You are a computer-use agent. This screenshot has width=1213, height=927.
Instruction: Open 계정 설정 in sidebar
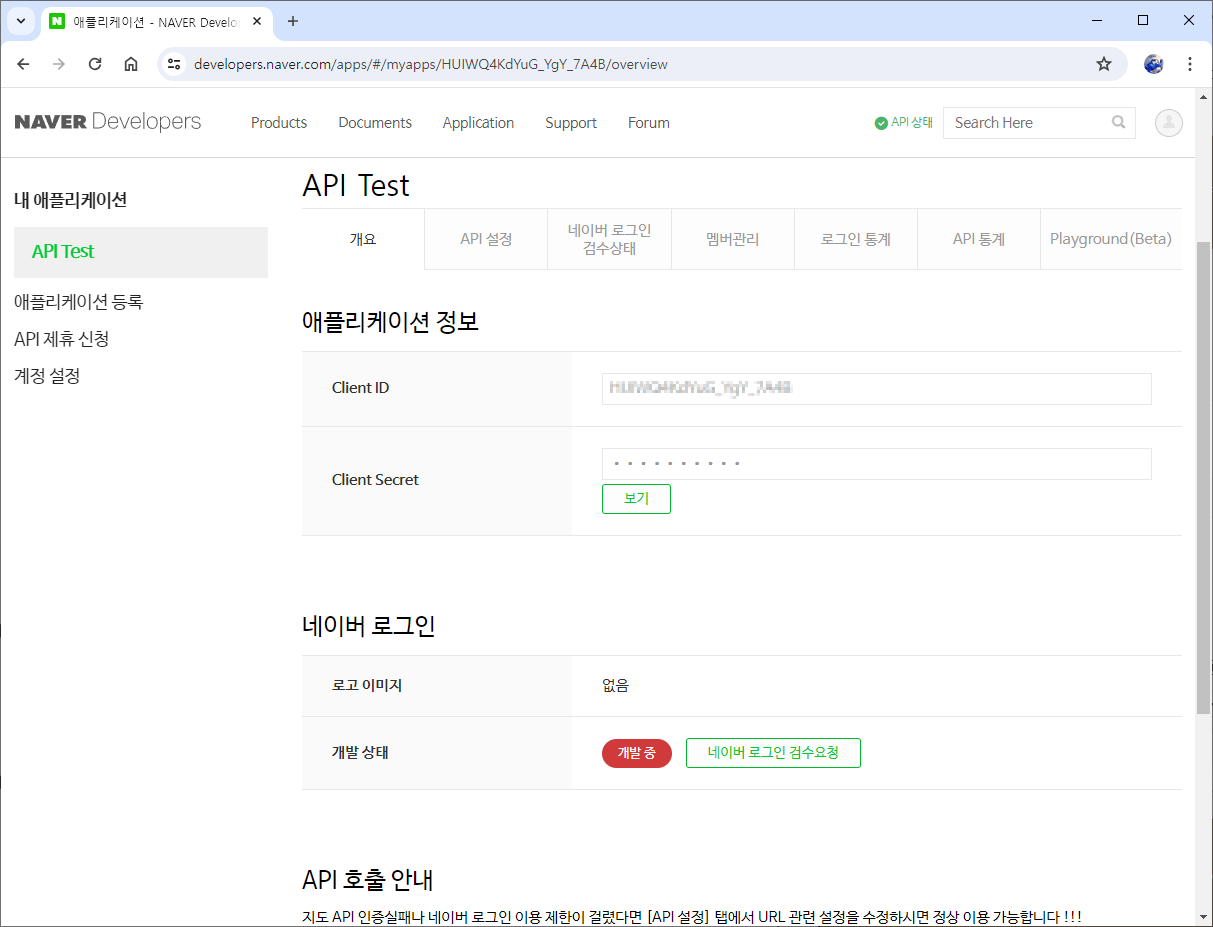pyautogui.click(x=47, y=376)
